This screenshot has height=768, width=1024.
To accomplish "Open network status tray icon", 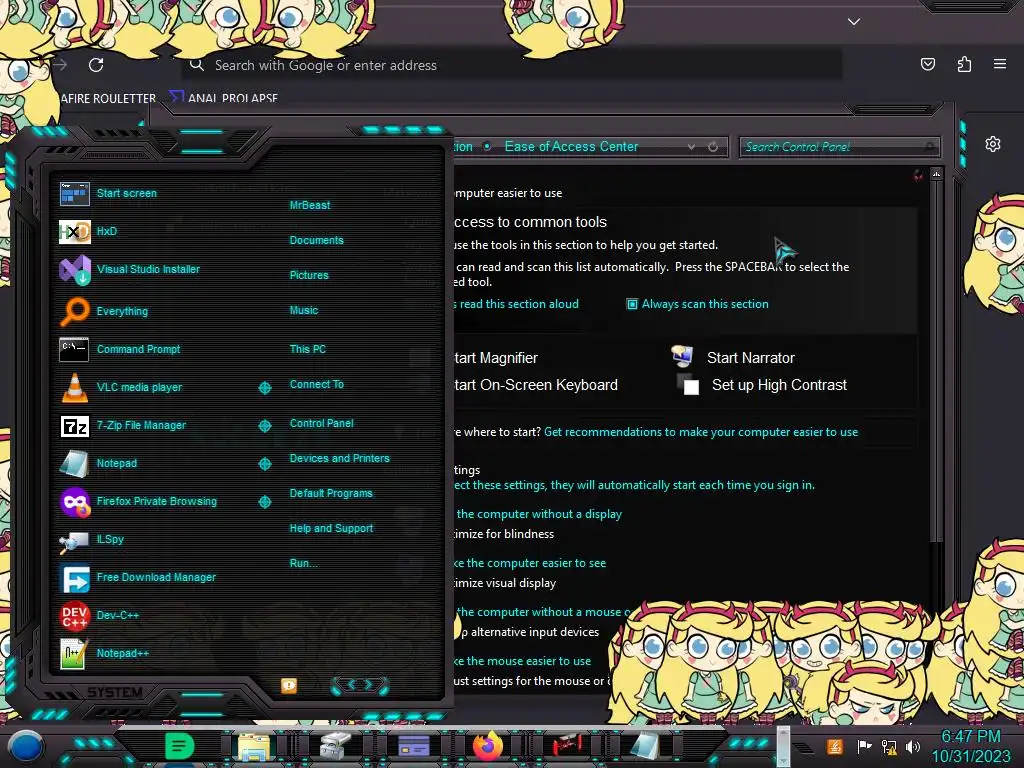I will click(x=889, y=746).
